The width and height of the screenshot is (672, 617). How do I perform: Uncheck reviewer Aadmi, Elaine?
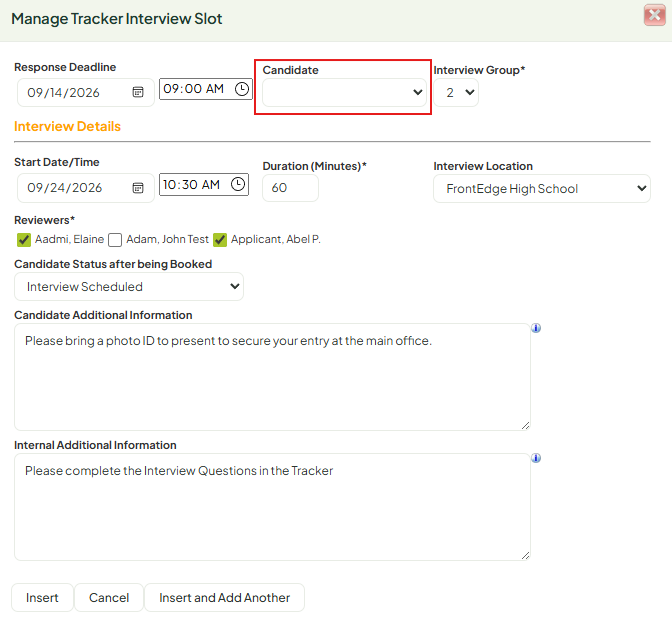pos(24,240)
